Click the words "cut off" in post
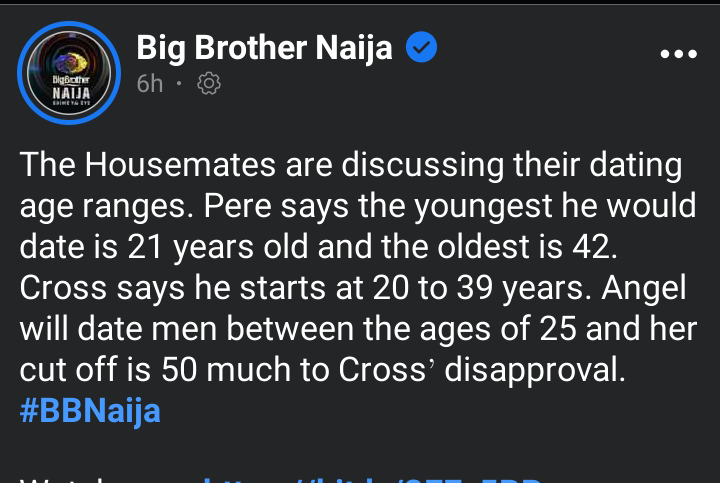The width and height of the screenshot is (720, 483). [66, 370]
